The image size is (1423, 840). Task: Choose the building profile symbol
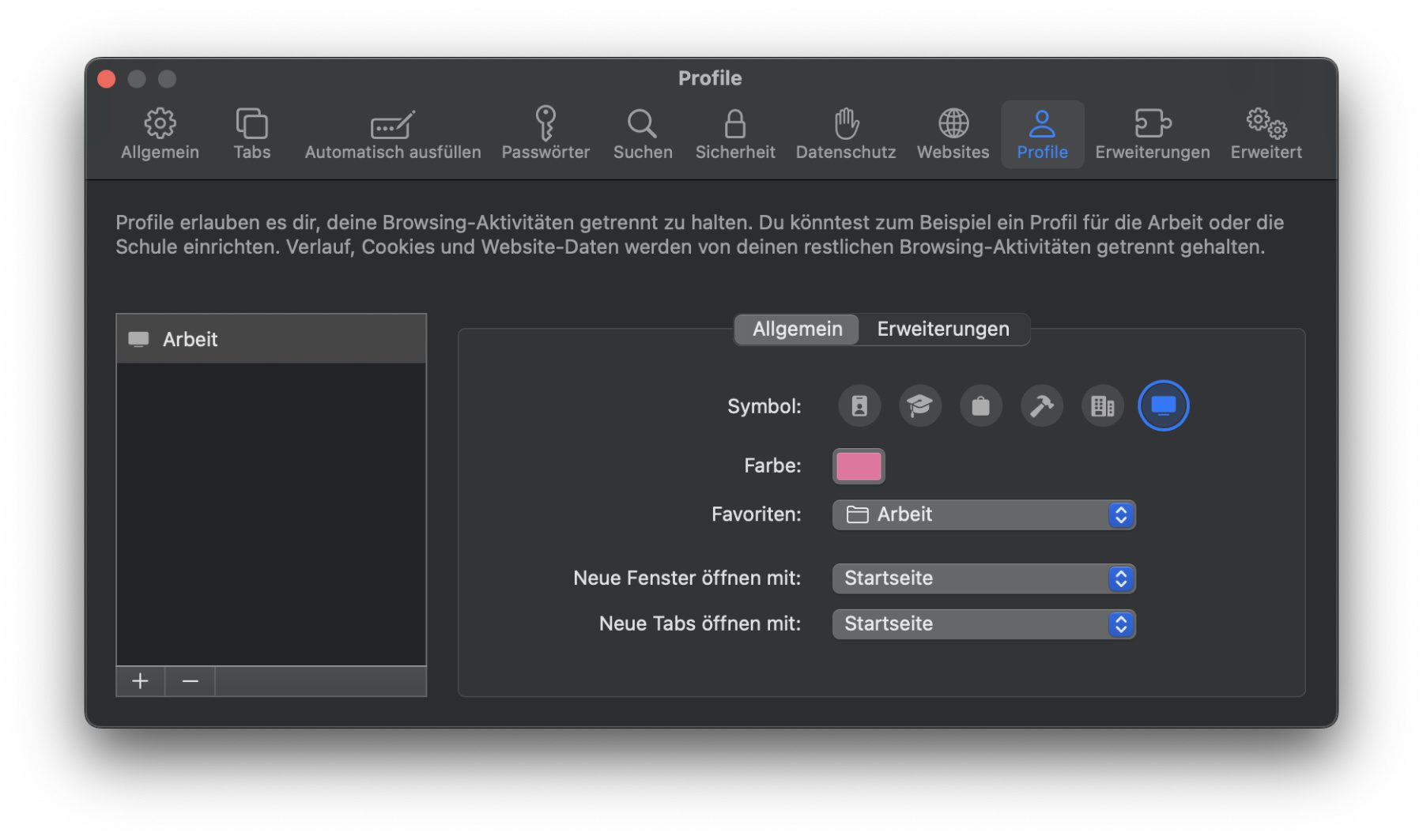click(1103, 406)
